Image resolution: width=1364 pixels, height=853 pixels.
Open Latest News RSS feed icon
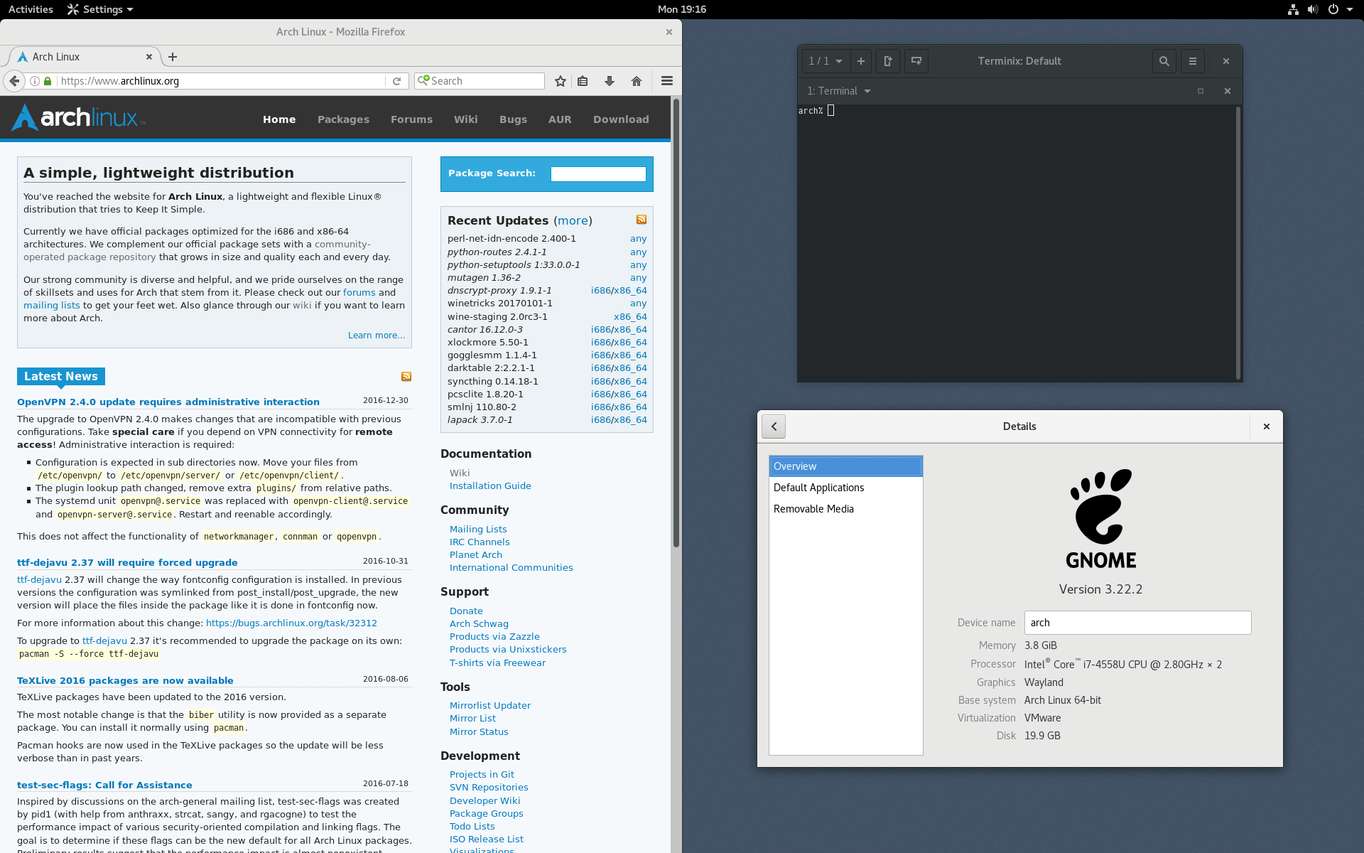point(406,376)
